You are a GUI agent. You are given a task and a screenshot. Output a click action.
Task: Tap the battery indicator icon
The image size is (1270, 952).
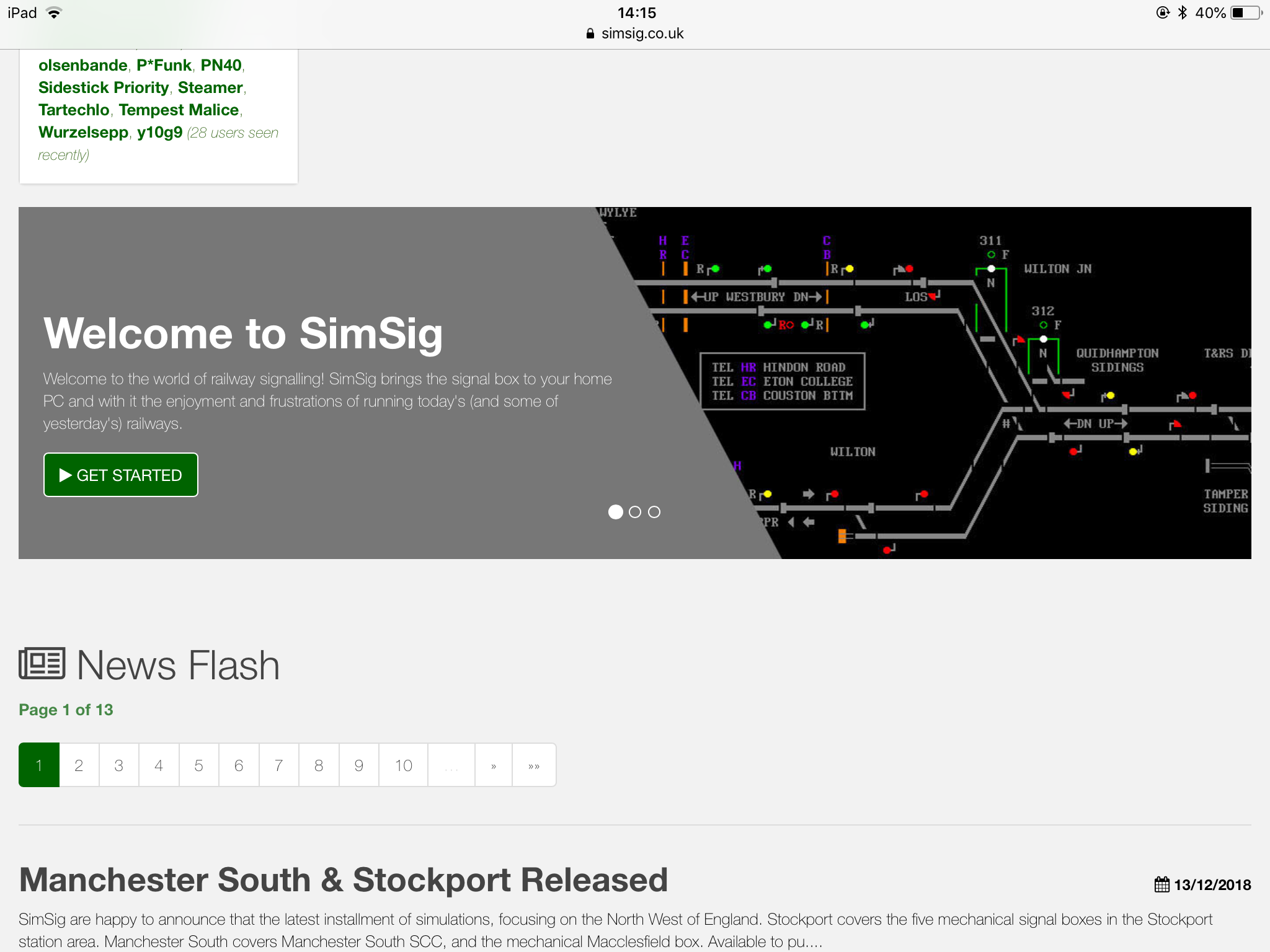pos(1246,13)
